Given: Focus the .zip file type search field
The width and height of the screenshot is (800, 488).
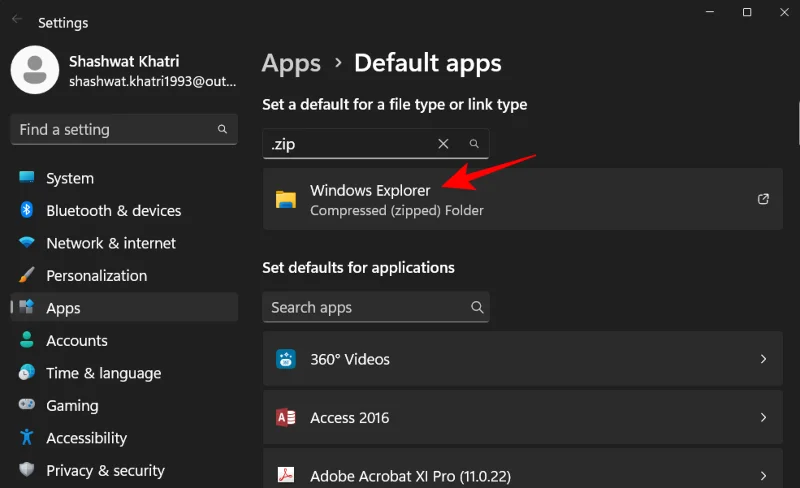Looking at the screenshot, I should click(x=376, y=144).
